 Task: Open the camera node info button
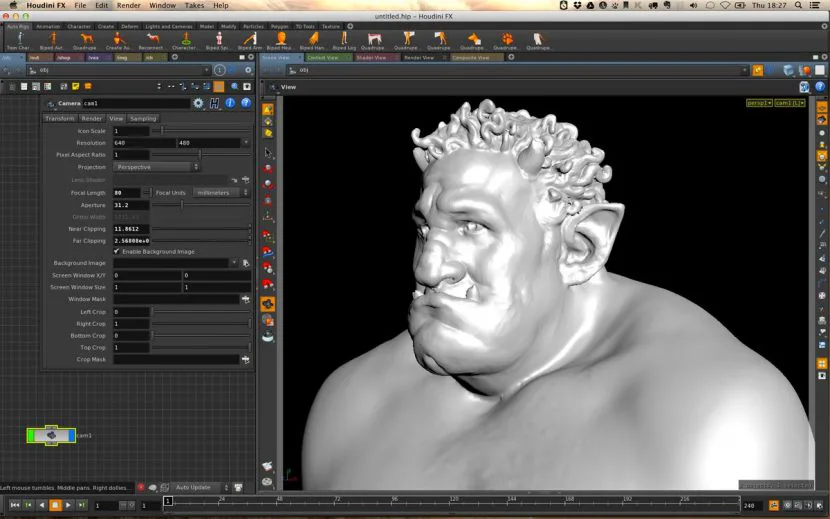pos(230,103)
